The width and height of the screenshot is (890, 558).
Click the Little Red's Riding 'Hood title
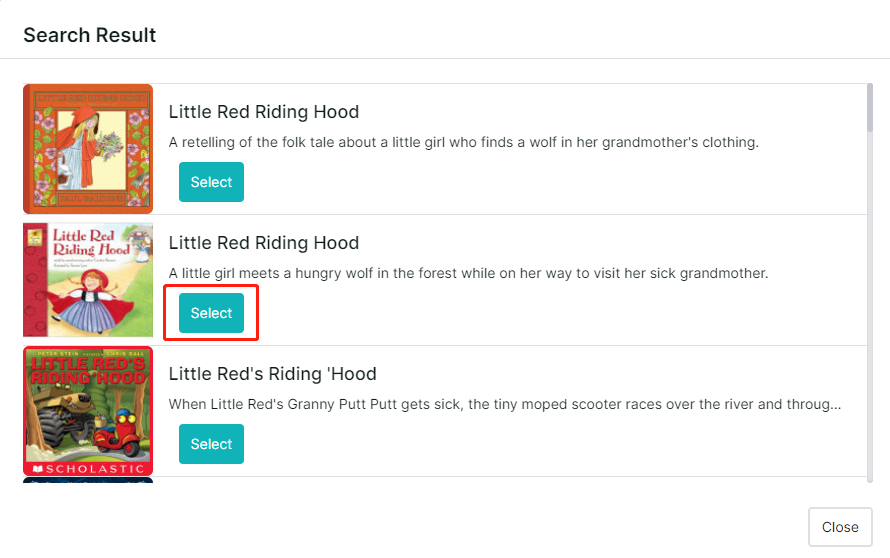point(272,374)
